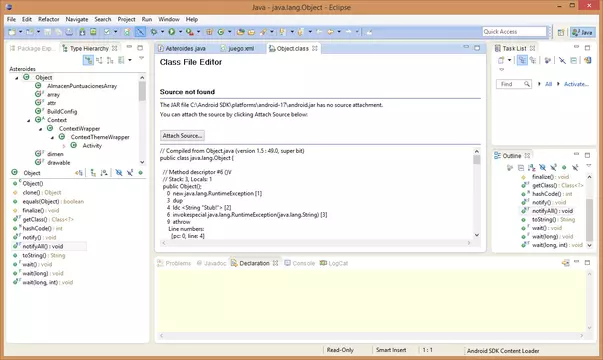Image resolution: width=603 pixels, height=360 pixels.
Task: Toggle Categorized presentation in Task List toolbar
Action: pos(522,60)
